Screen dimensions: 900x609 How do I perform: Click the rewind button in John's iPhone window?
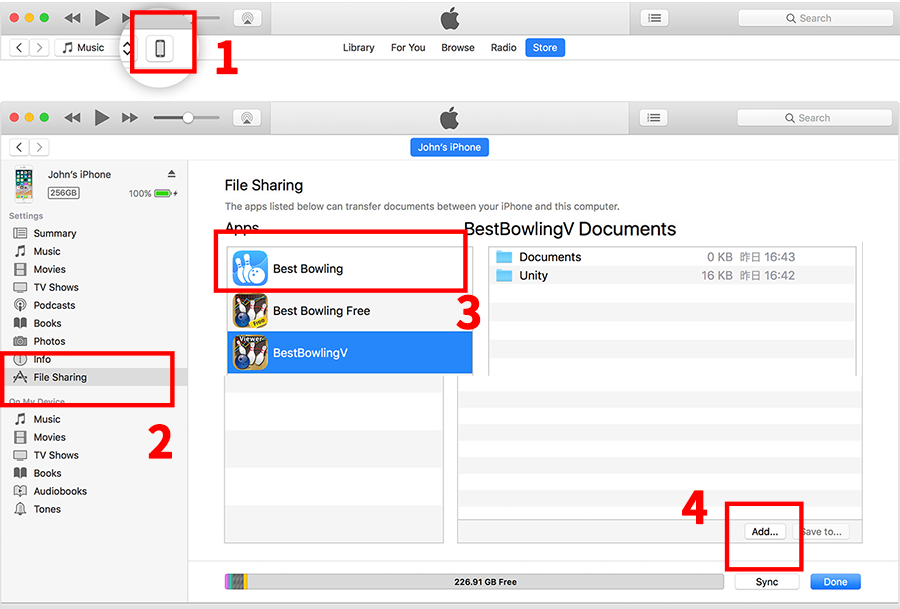click(x=72, y=118)
